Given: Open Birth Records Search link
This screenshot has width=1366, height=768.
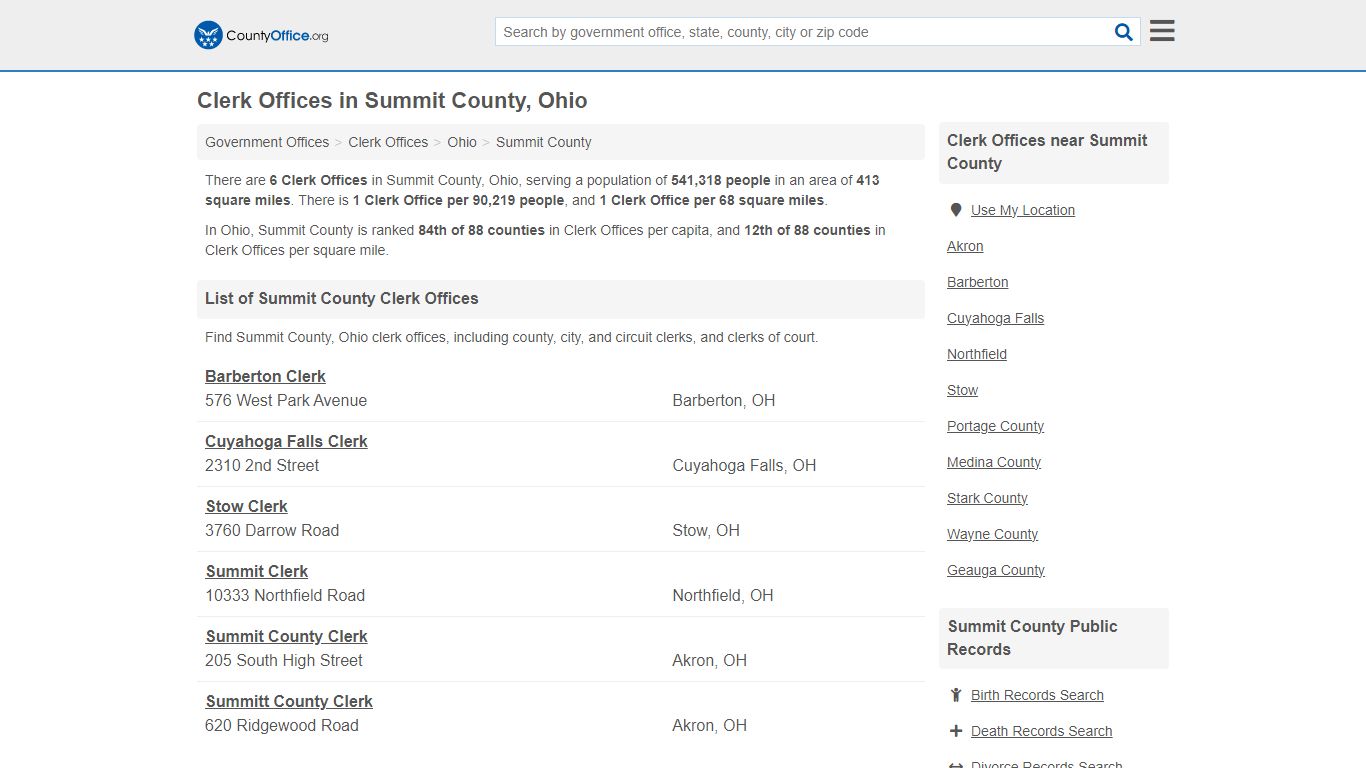Looking at the screenshot, I should [x=1037, y=695].
